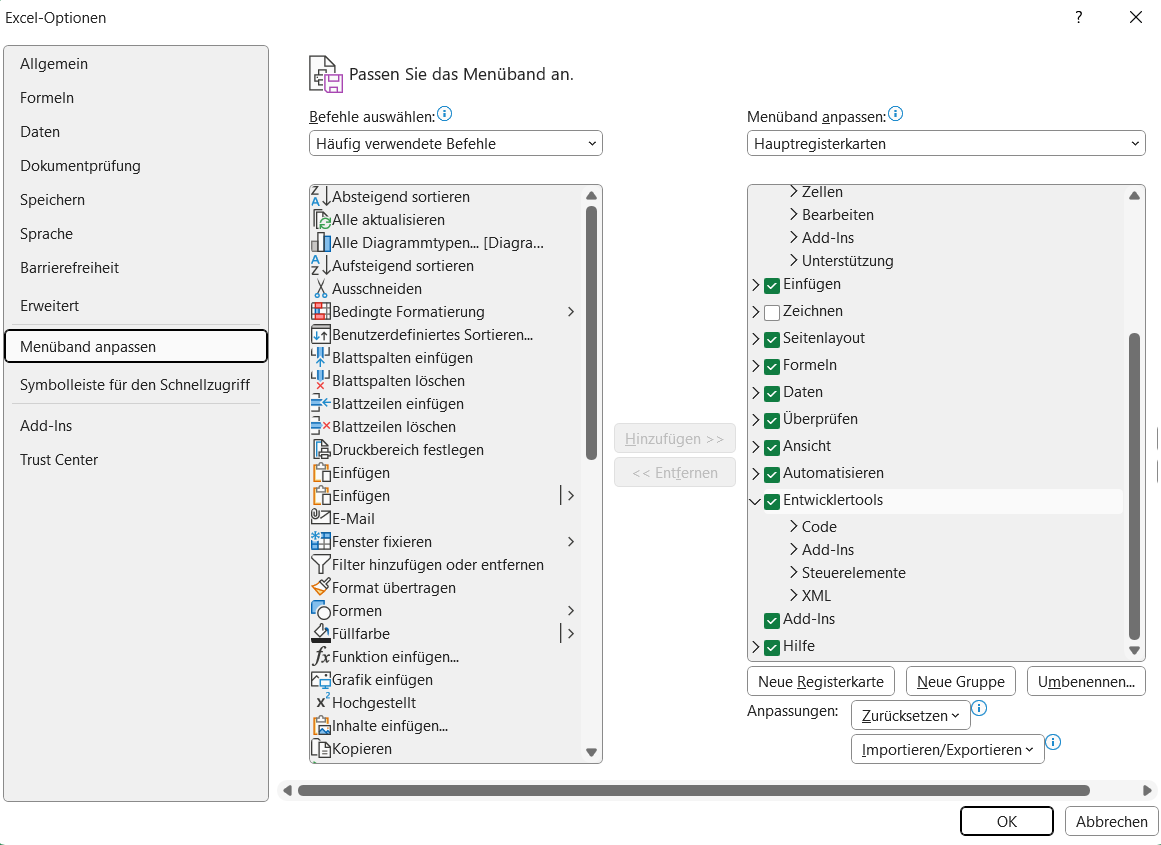Open the Importieren/Exportieren dropdown

pyautogui.click(x=948, y=749)
